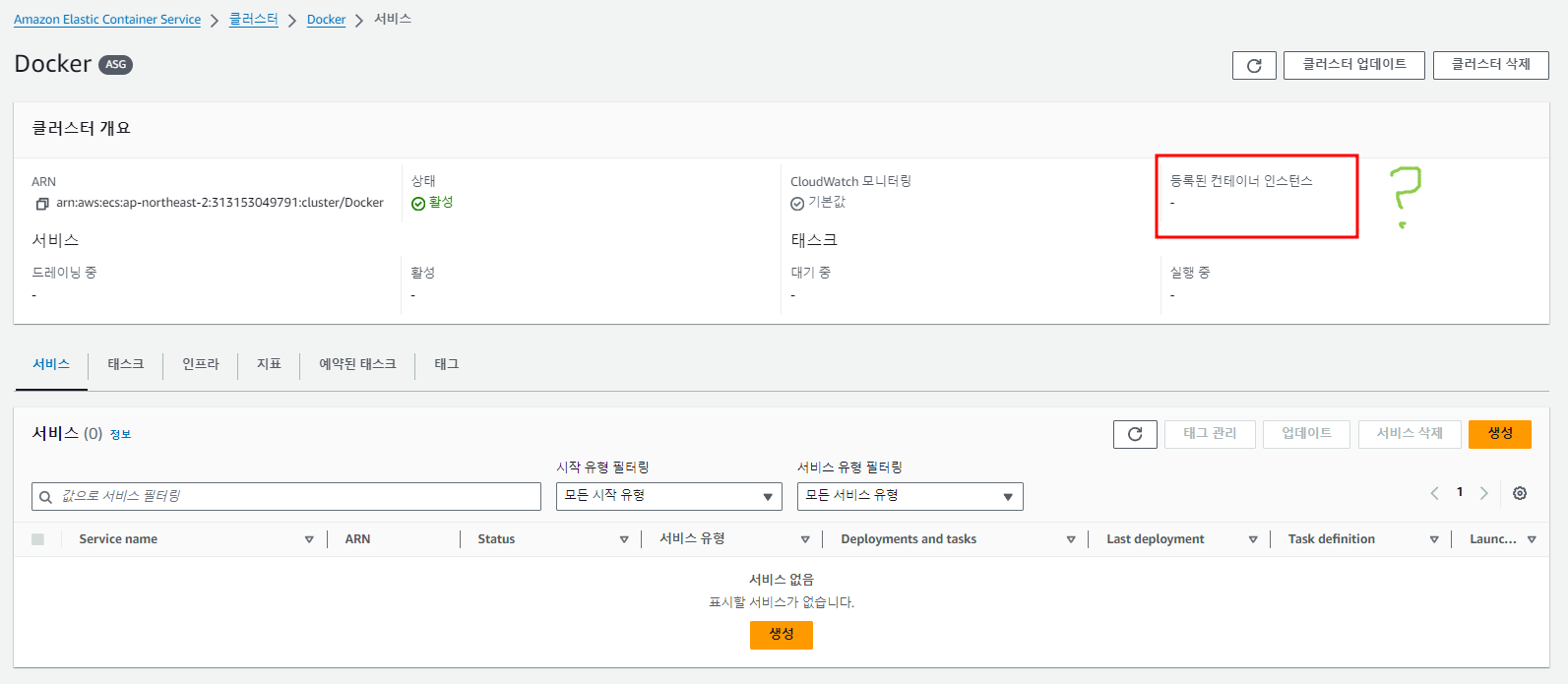Click 생성 button under 서비스 없음
Image resolution: width=1568 pixels, height=684 pixels.
(782, 635)
